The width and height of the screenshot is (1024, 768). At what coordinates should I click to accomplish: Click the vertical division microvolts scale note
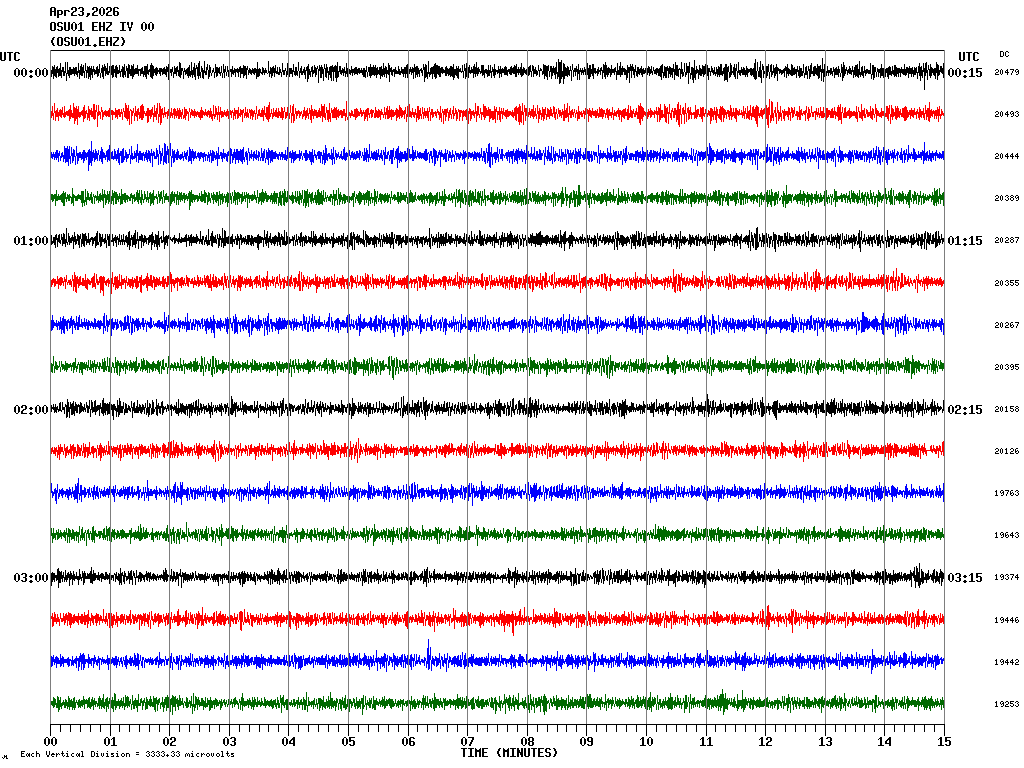127,754
